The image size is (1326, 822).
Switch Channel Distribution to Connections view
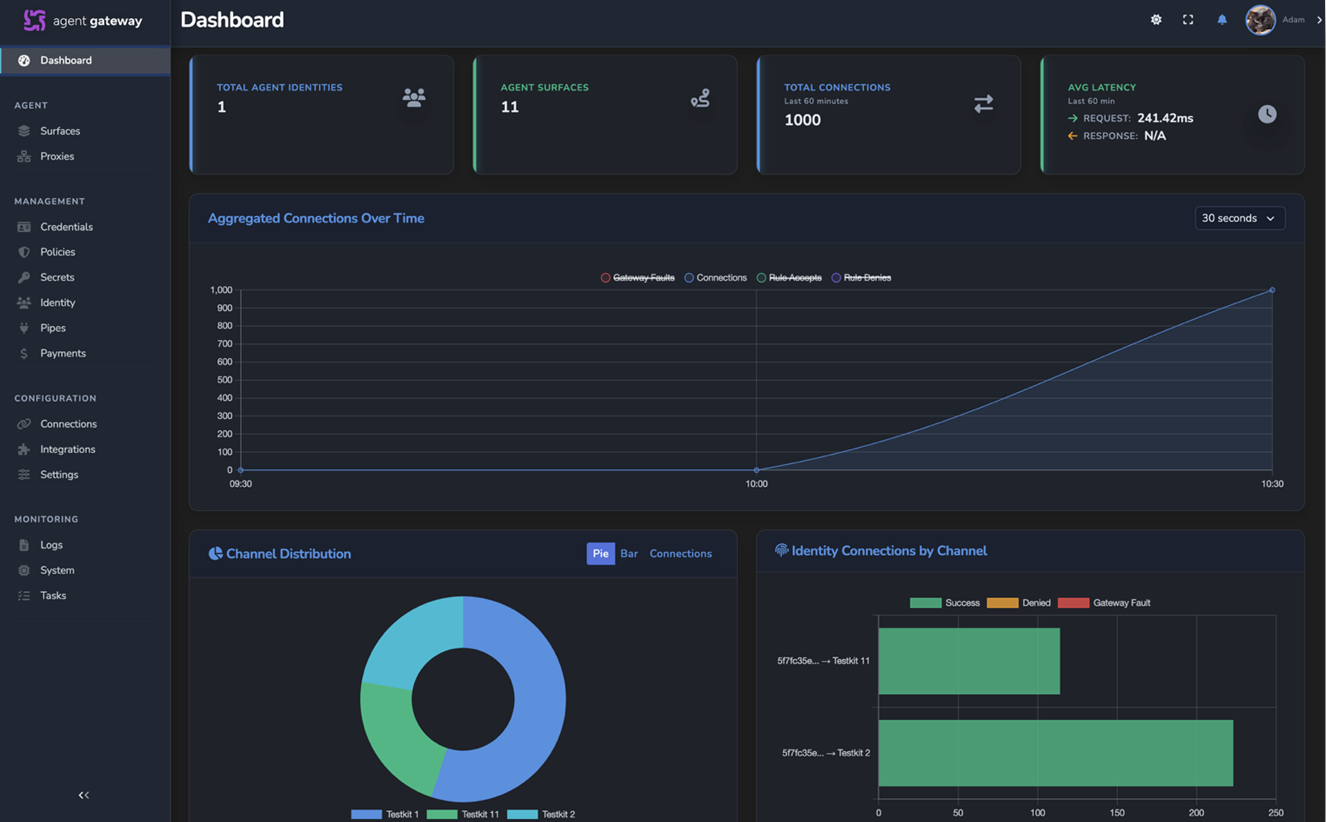tap(681, 553)
